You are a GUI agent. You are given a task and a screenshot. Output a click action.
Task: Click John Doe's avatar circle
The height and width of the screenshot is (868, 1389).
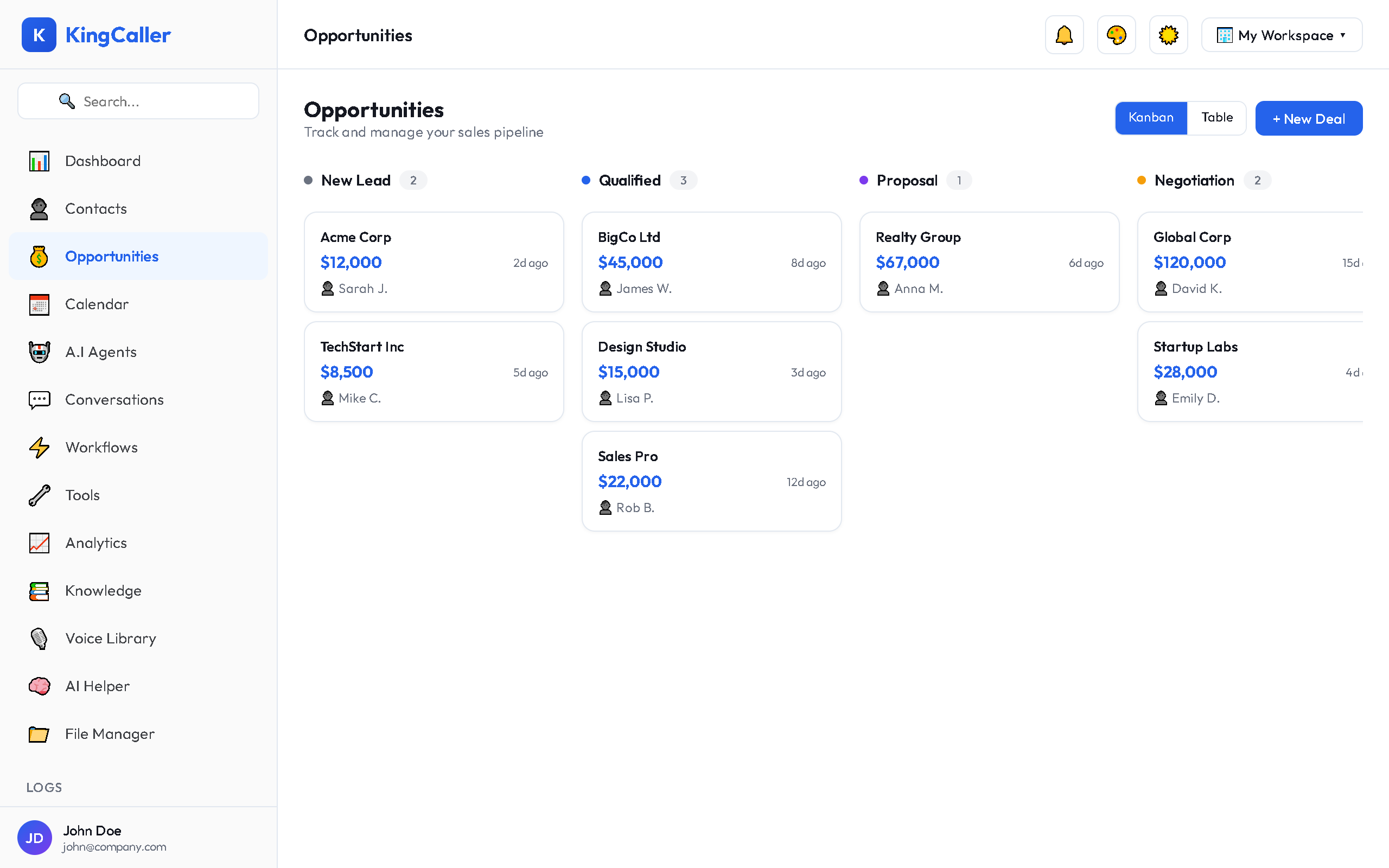coord(34,838)
